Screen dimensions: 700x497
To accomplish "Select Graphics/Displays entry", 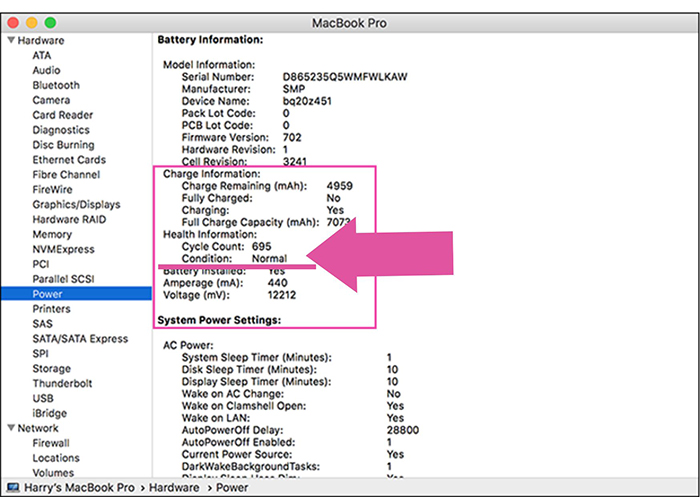I will point(76,205).
